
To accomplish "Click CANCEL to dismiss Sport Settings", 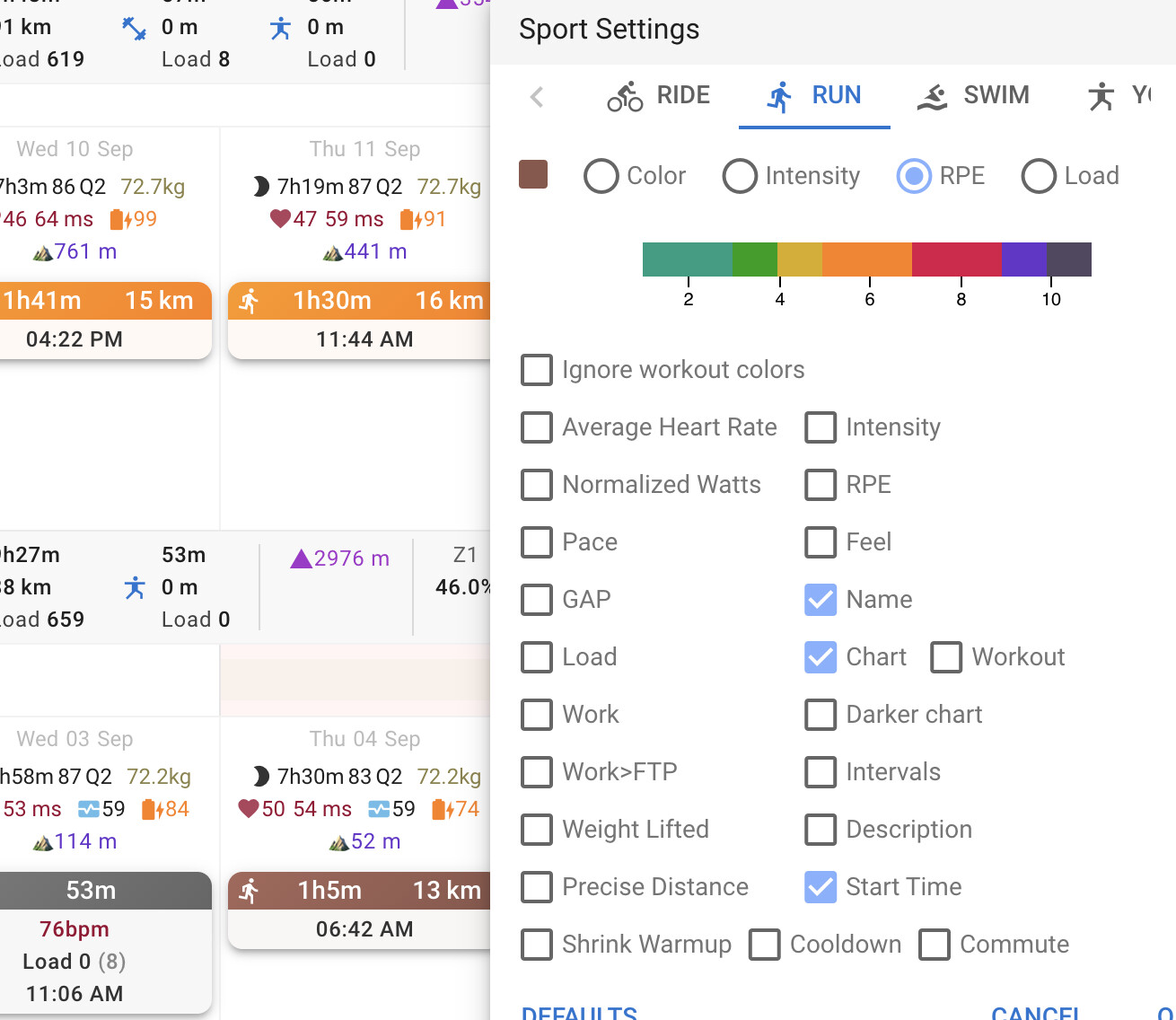I will [1037, 1013].
